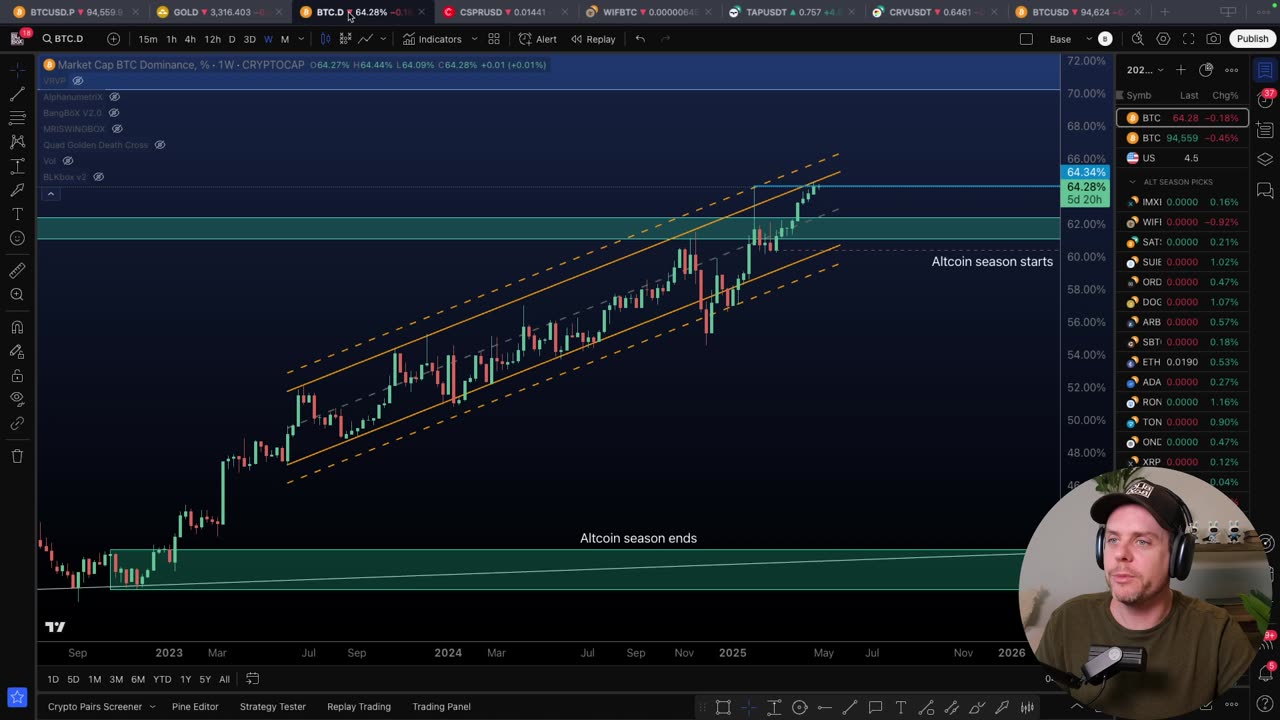Select the ruler measure tool
Image resolution: width=1280 pixels, height=720 pixels.
tap(17, 270)
